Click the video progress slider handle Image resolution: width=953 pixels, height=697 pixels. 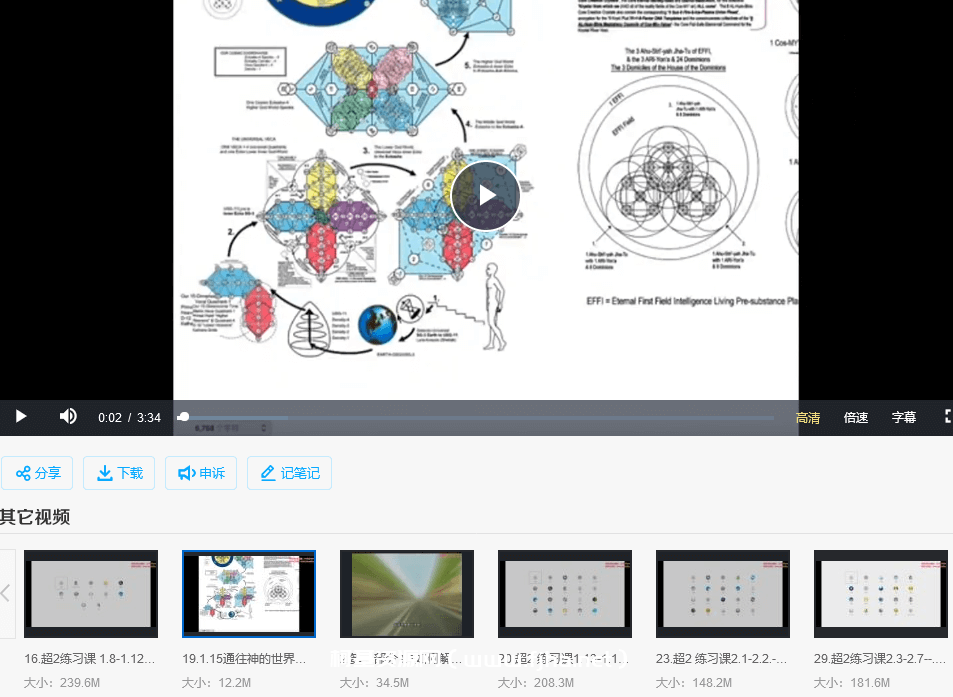click(x=184, y=417)
